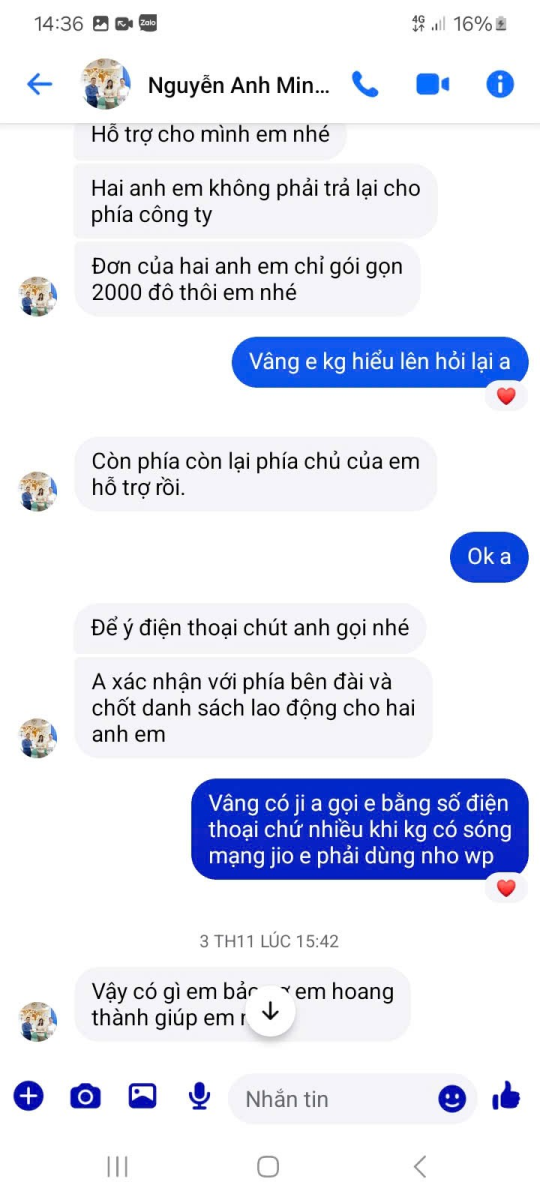Start a video call with camera icon
Image resolution: width=540 pixels, height=1200 pixels.
click(432, 85)
